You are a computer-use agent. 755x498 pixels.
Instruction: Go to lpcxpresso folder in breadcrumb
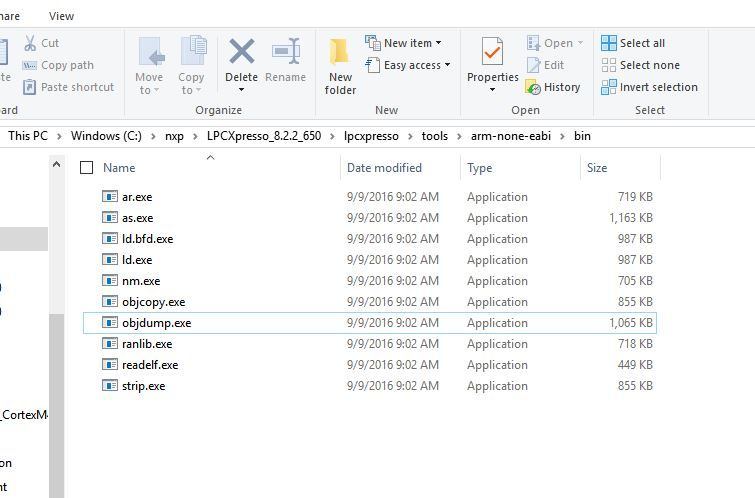371,136
